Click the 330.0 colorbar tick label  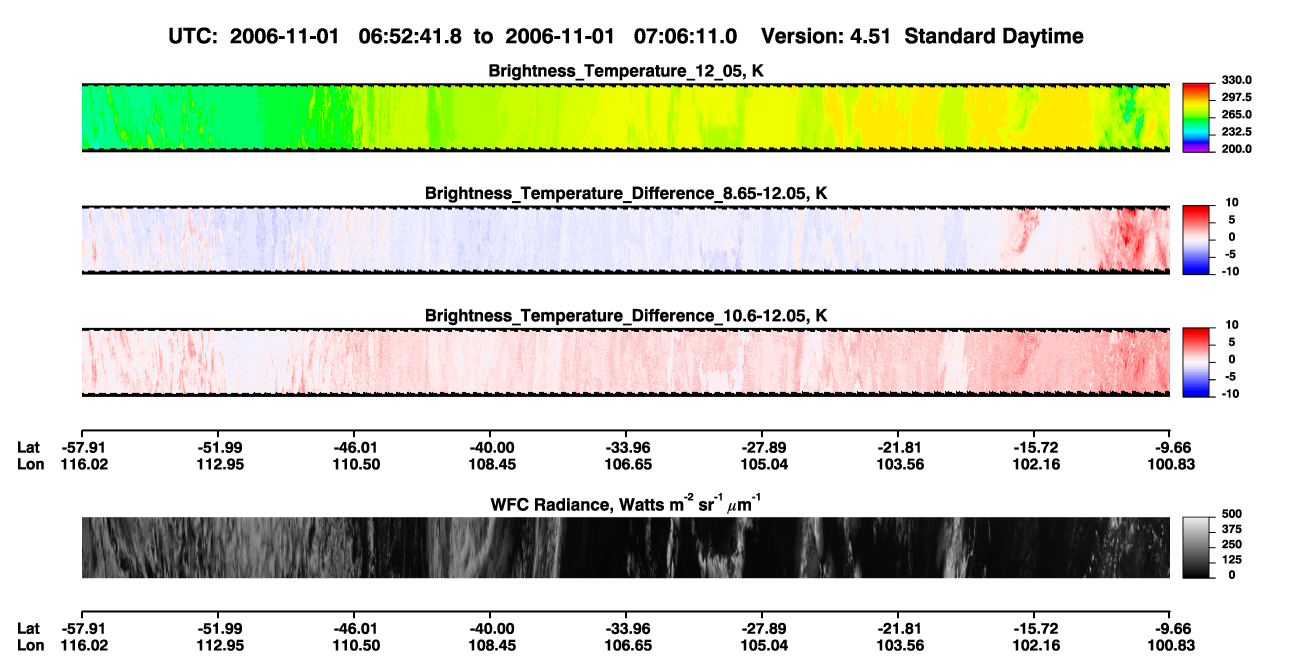[1236, 81]
